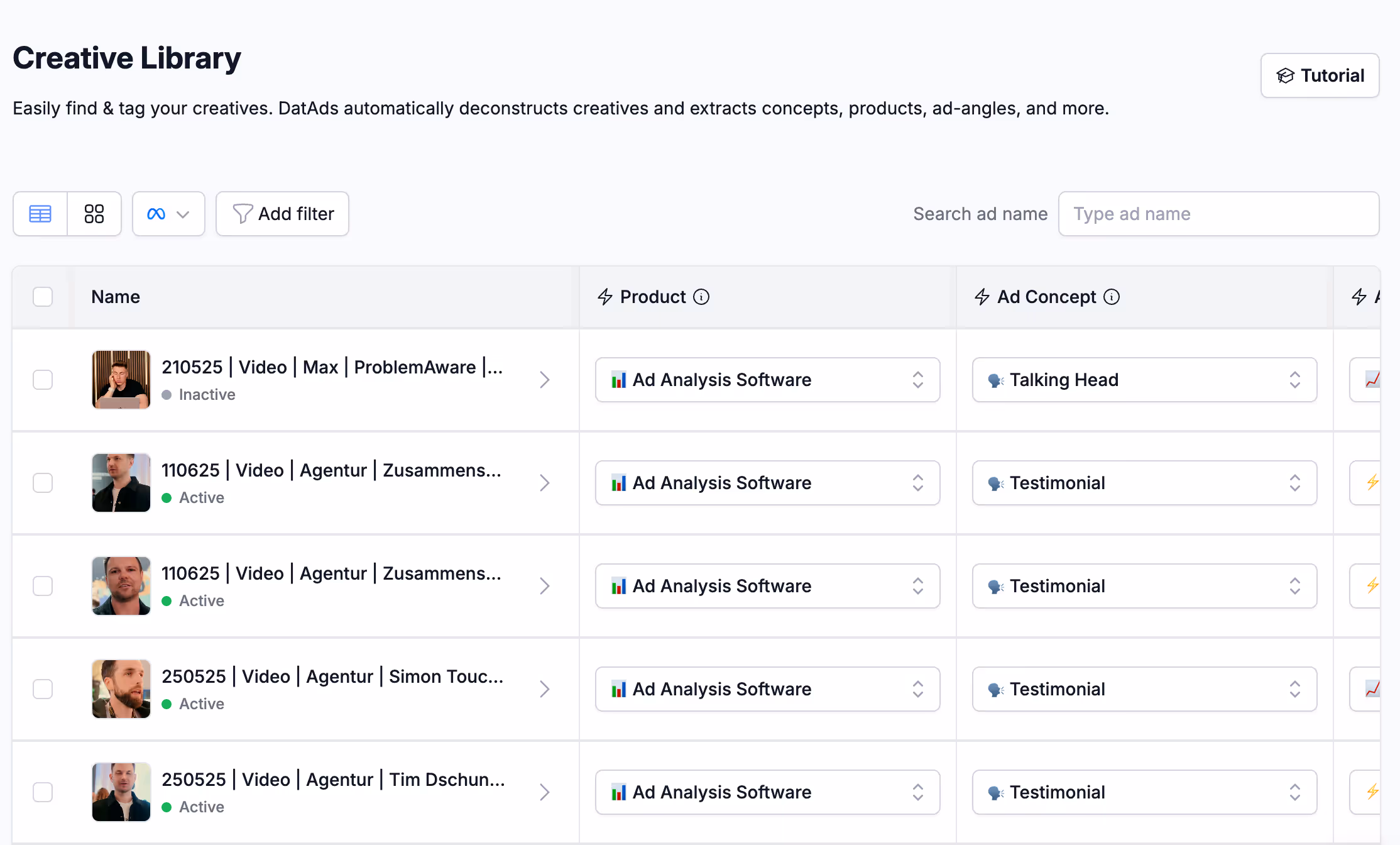Image resolution: width=1400 pixels, height=845 pixels.
Task: Click ad name 250525 | Video | Agentur | Simon Touc
Action: (x=332, y=677)
